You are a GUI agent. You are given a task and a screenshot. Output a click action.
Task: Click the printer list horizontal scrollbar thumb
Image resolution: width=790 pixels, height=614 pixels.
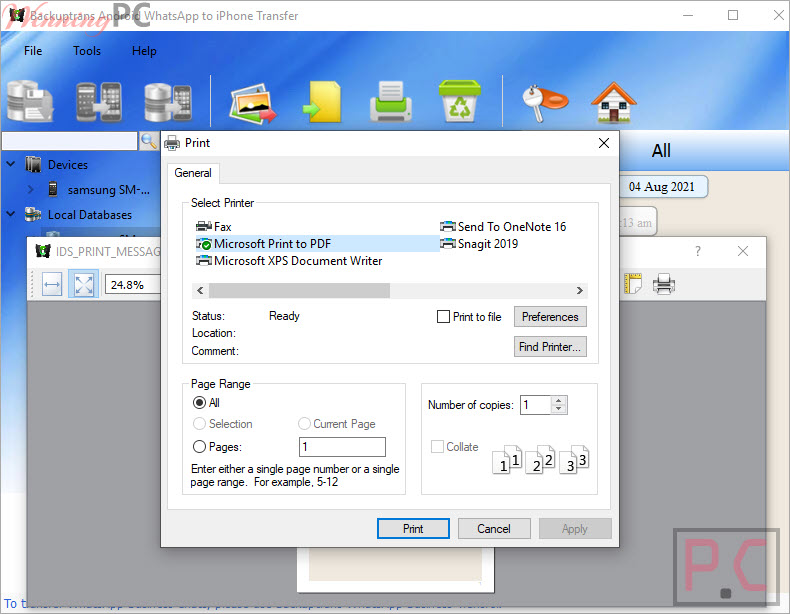click(x=299, y=291)
